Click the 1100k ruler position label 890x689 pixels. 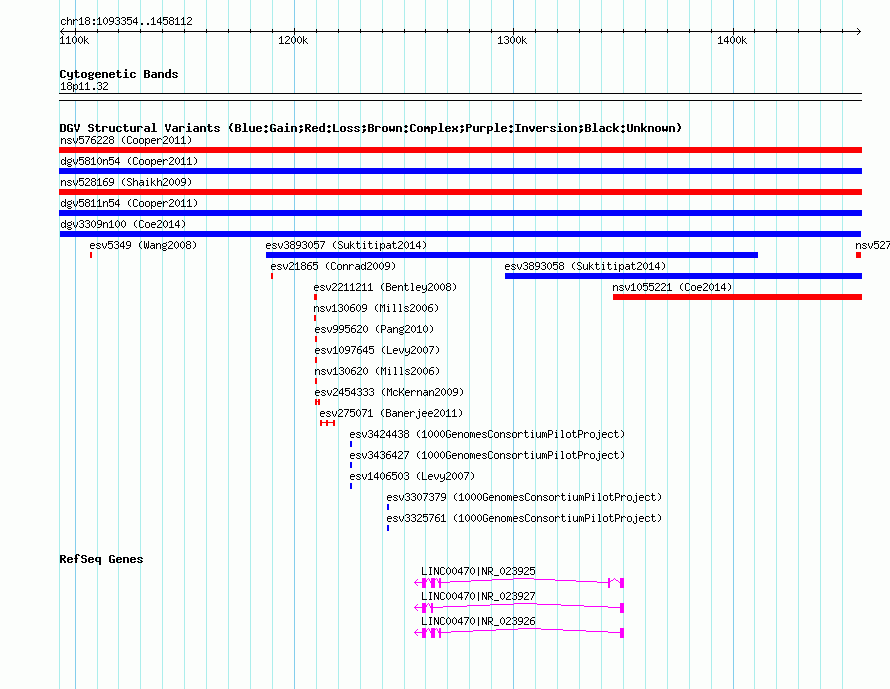(x=74, y=40)
